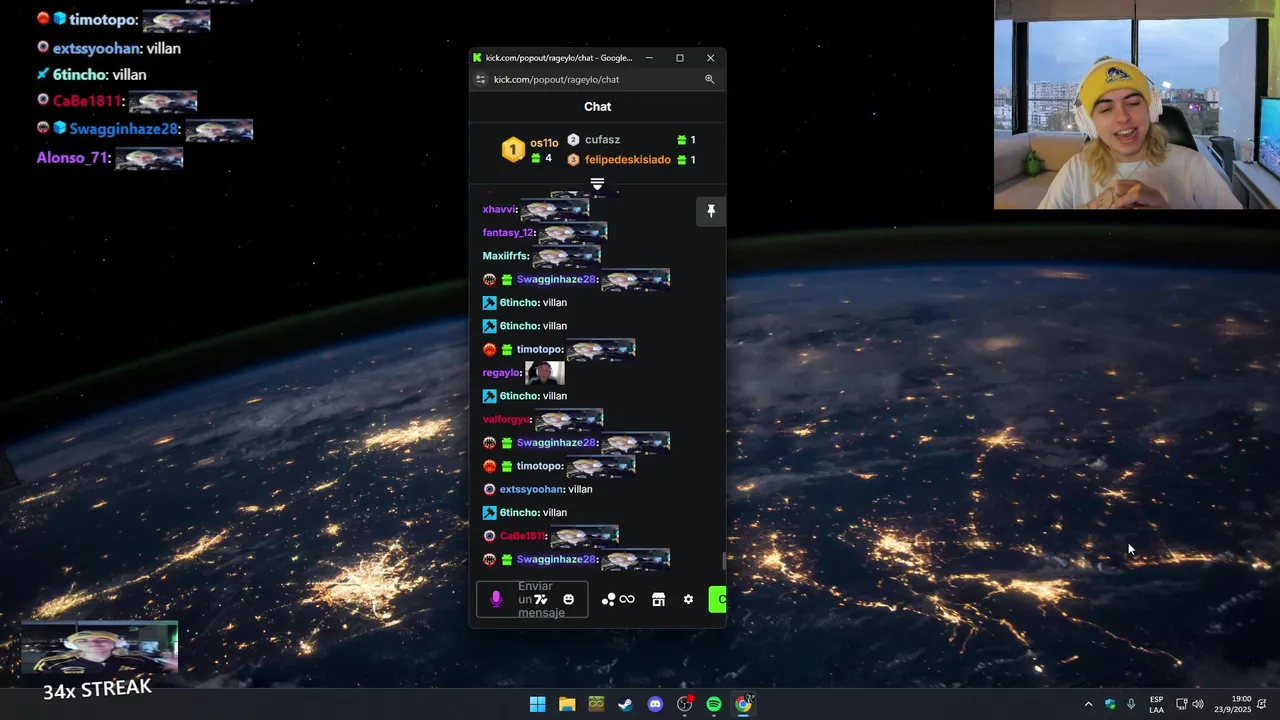The height and width of the screenshot is (720, 1280).
Task: Click username fantasy_12 in chat window
Action: coord(508,233)
